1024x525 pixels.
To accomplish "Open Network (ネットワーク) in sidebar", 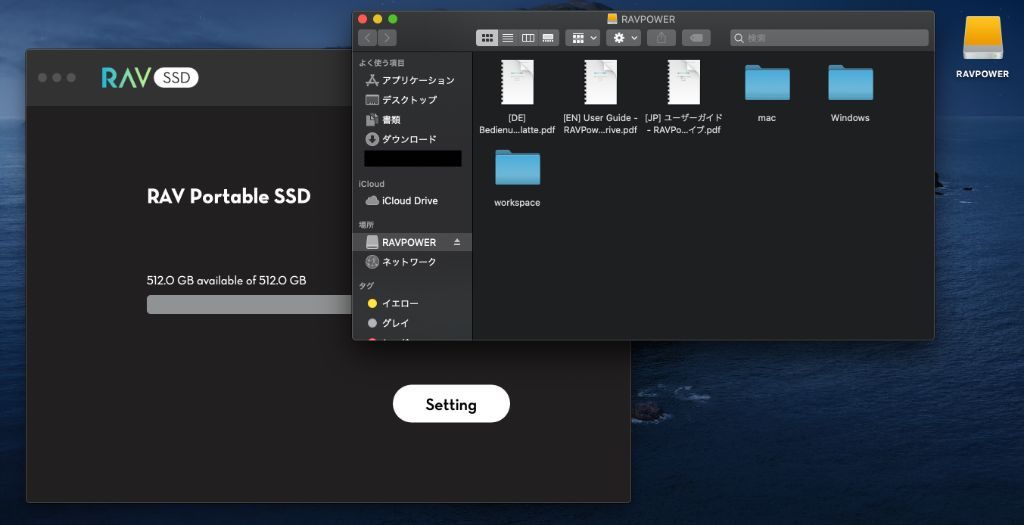I will pos(412,262).
